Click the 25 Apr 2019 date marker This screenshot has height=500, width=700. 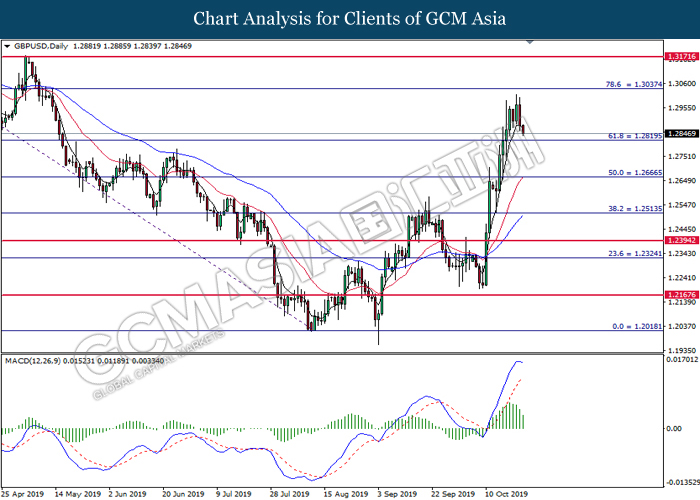click(23, 494)
